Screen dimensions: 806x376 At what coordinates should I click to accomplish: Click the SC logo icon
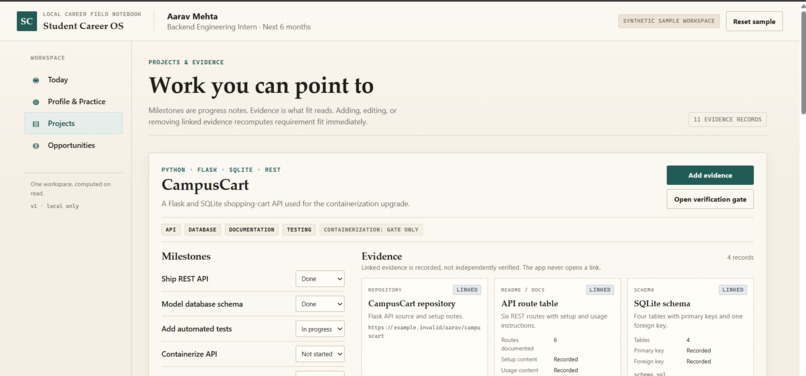[27, 21]
